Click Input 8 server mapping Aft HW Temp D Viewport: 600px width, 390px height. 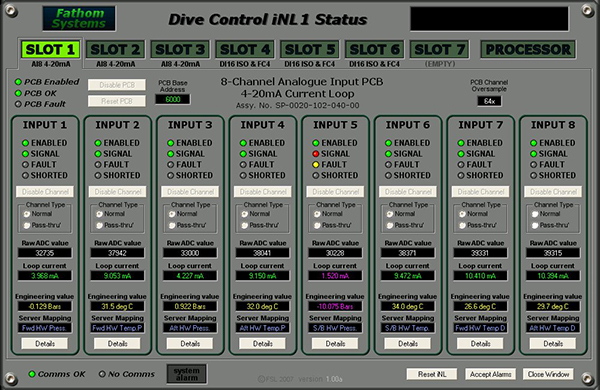553,328
